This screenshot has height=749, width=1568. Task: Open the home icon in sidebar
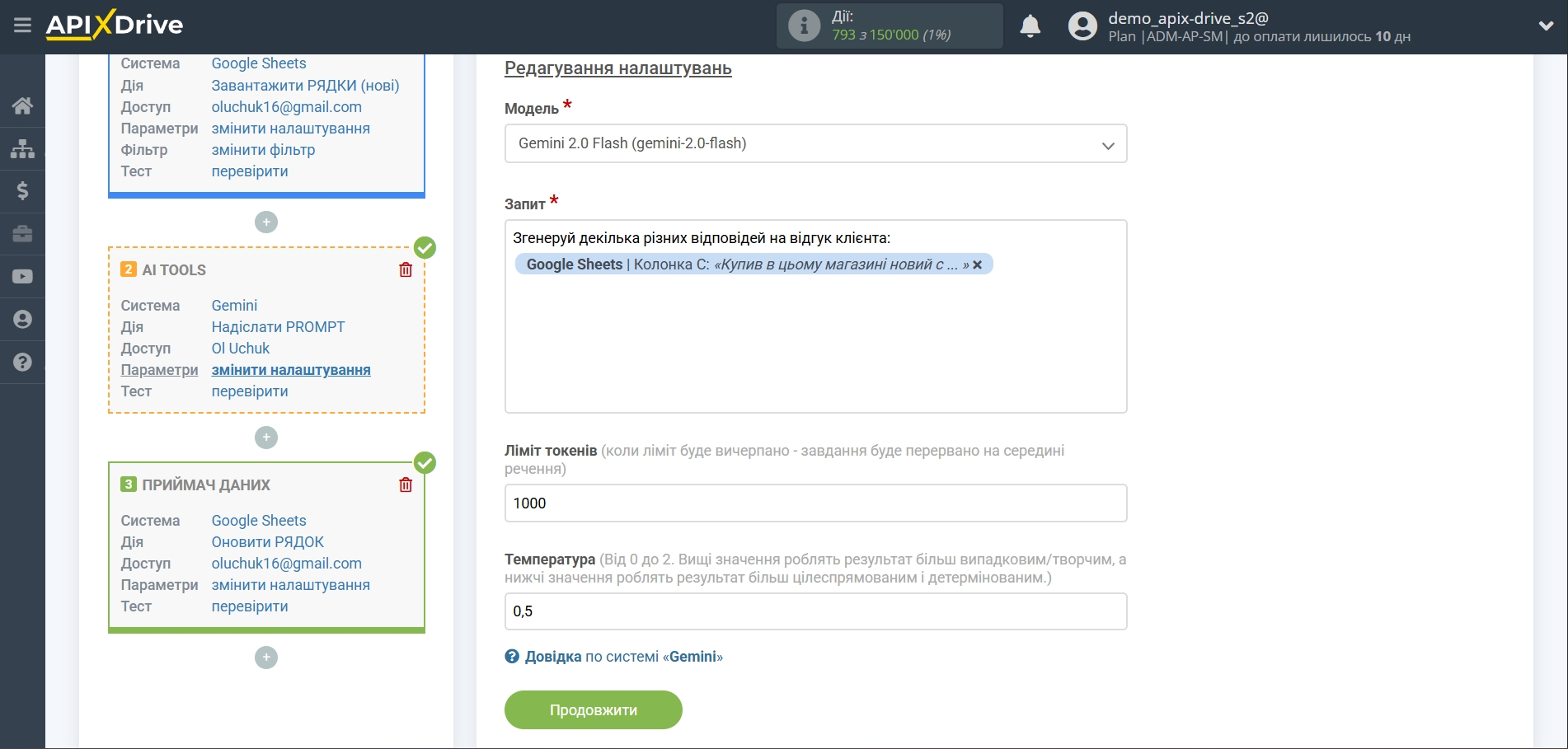[x=22, y=105]
